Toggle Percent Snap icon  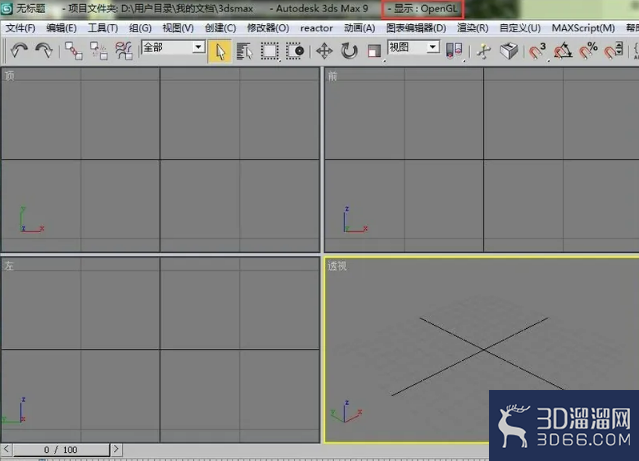click(x=588, y=51)
